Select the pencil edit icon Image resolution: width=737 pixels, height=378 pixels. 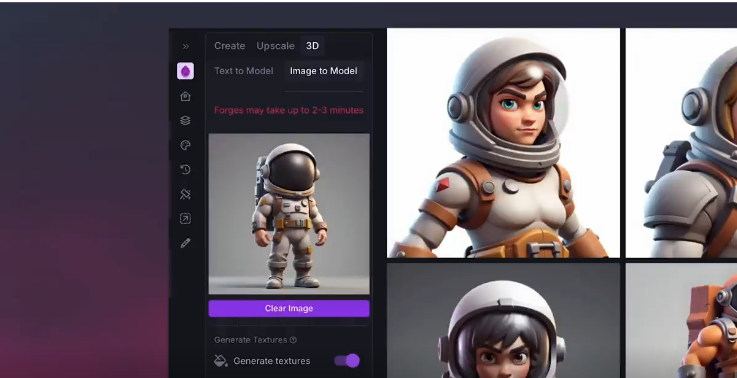186,243
